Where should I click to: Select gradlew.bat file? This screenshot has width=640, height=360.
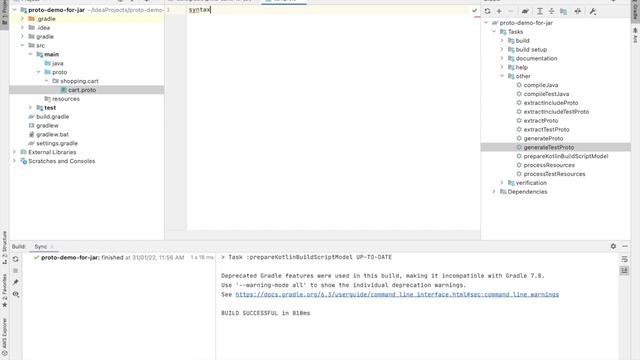click(x=52, y=134)
